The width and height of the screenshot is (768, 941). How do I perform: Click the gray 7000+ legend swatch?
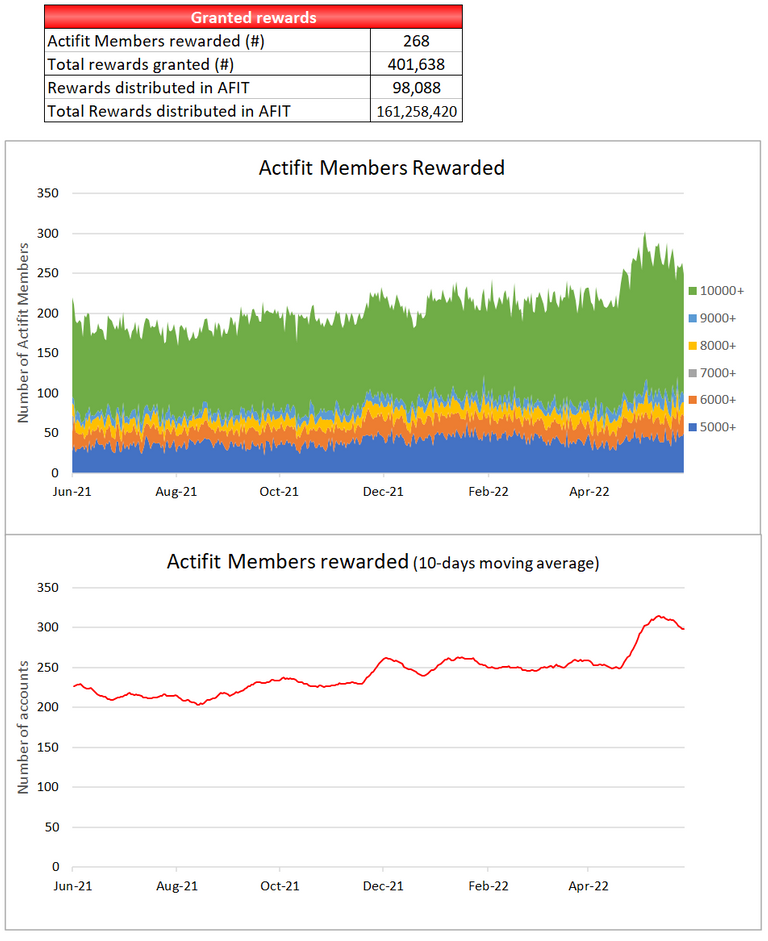692,373
